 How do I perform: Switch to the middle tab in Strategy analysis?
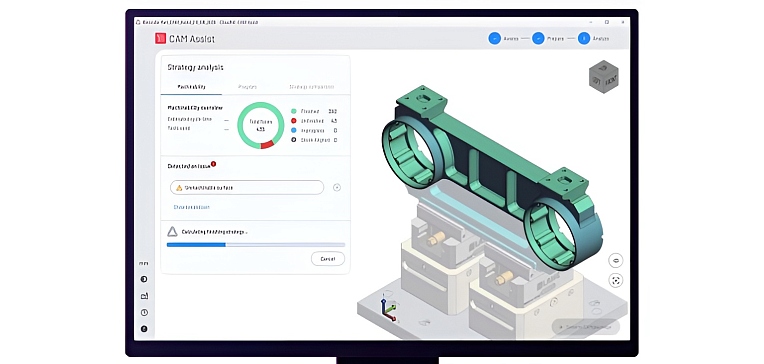pyautogui.click(x=247, y=87)
